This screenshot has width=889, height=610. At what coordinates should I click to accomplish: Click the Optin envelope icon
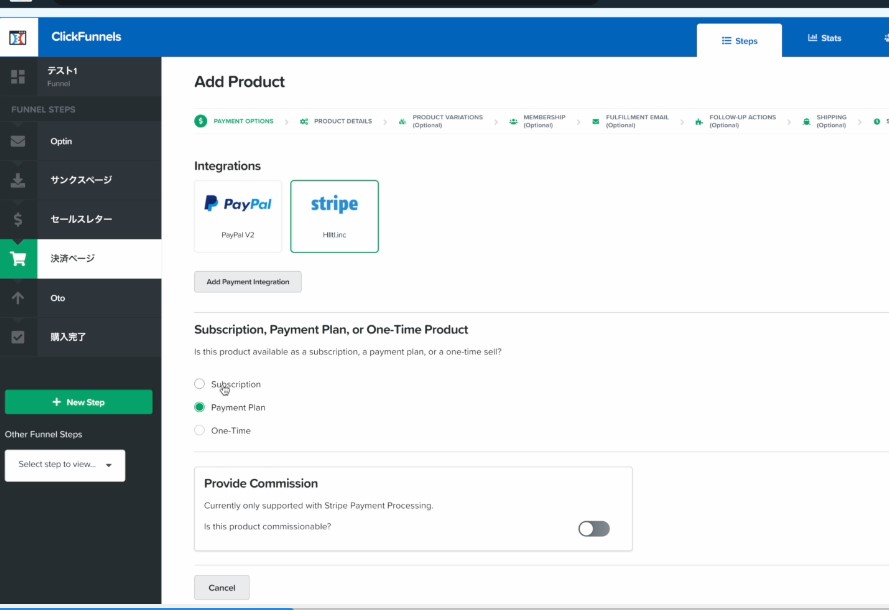coord(18,141)
